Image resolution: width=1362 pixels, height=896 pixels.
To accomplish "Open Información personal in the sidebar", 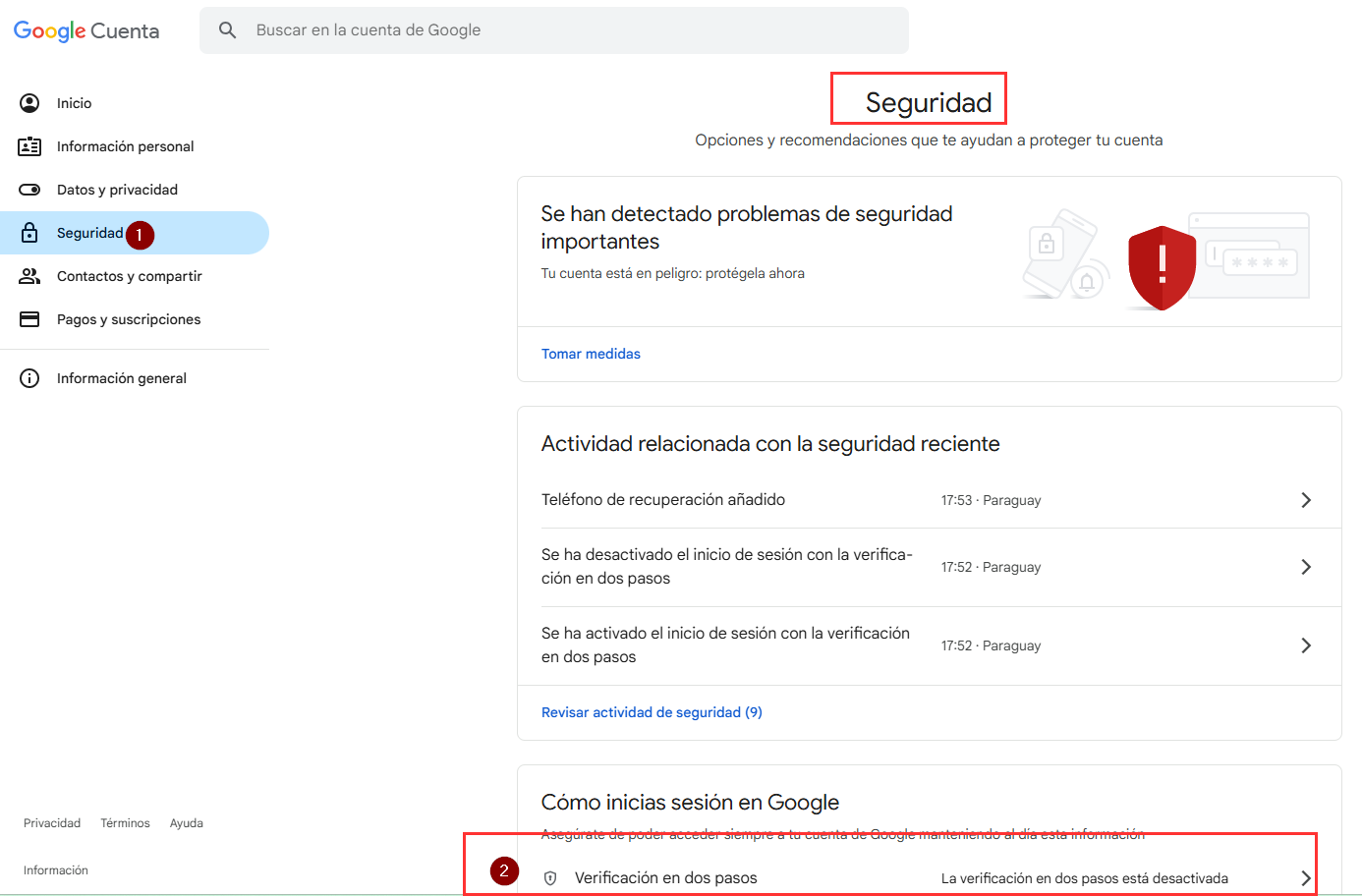I will [x=135, y=146].
